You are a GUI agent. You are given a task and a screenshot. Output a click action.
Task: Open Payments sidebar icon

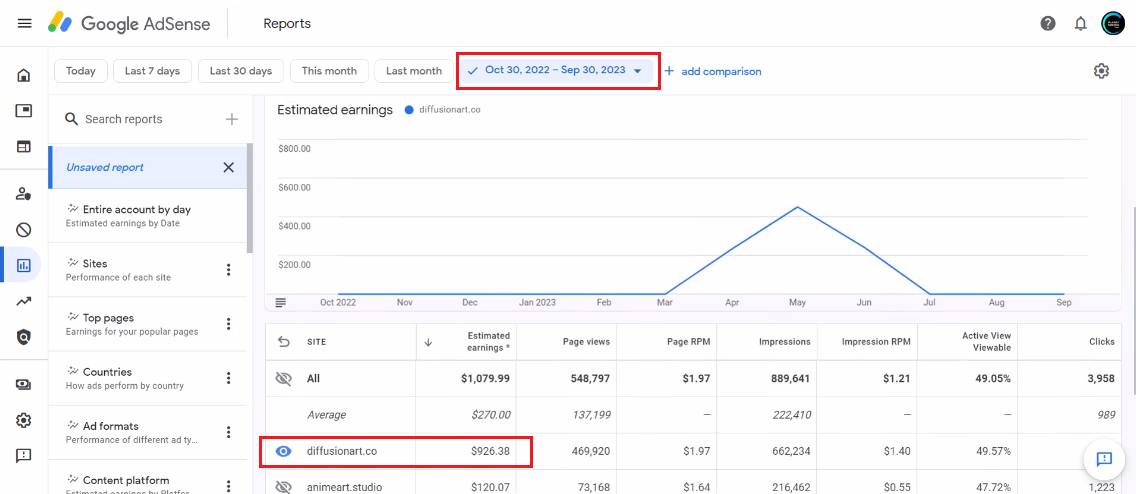(x=23, y=385)
